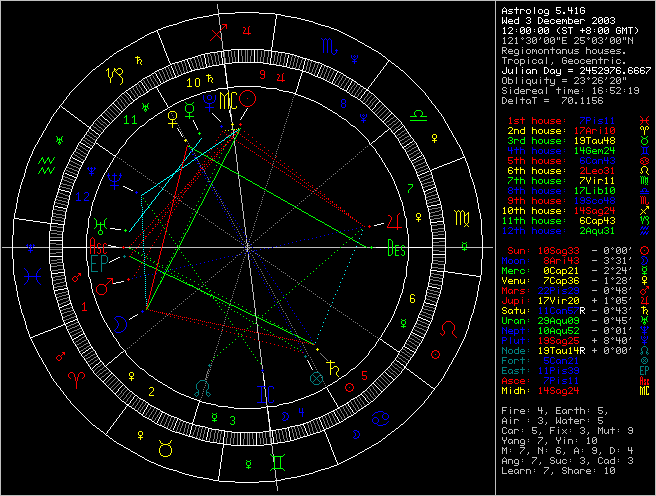Click the 'Astrolog 5.41G' title text
The image size is (656, 496).
(536, 8)
